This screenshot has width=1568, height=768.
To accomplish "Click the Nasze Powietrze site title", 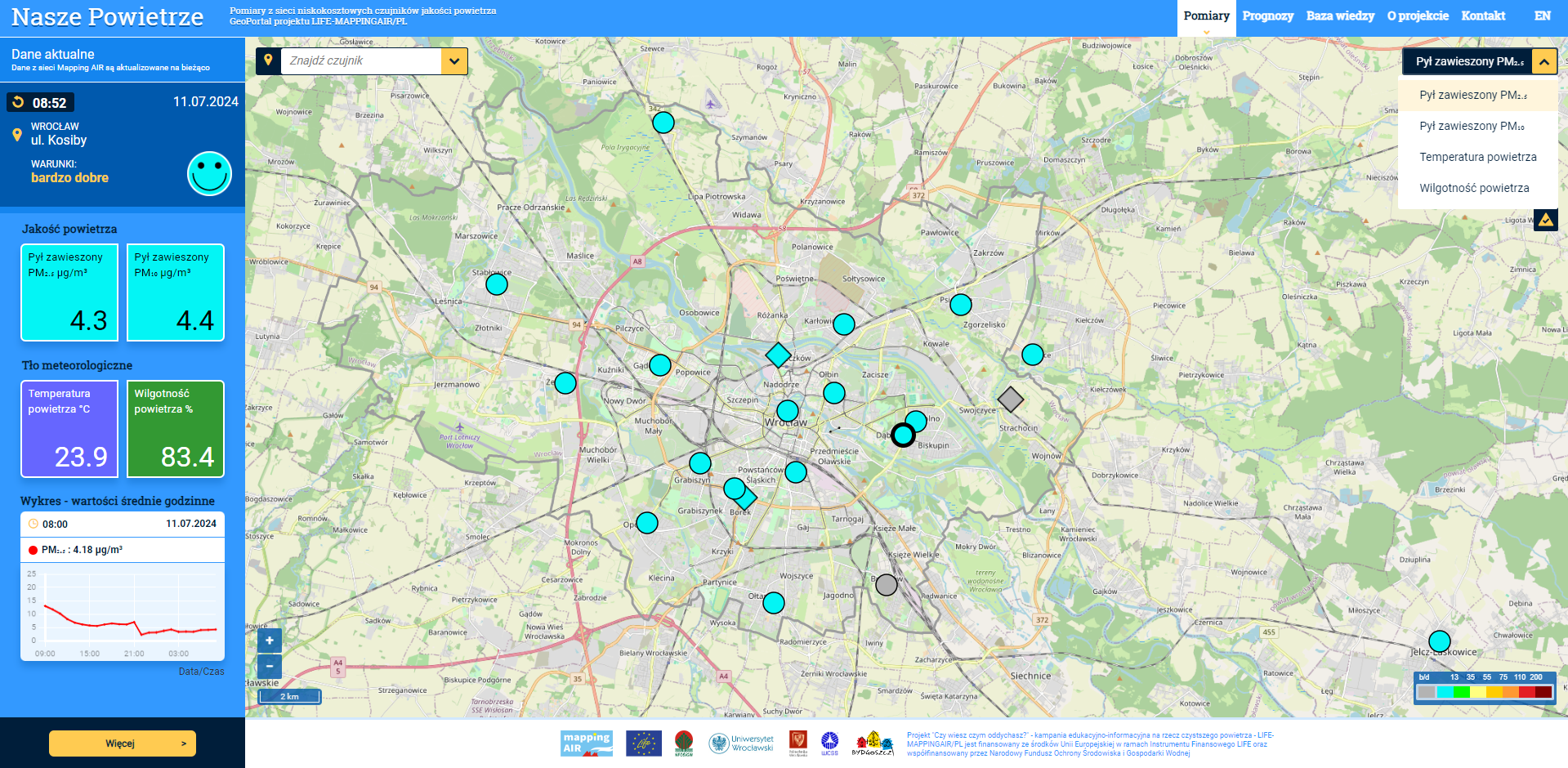I will pyautogui.click(x=107, y=17).
